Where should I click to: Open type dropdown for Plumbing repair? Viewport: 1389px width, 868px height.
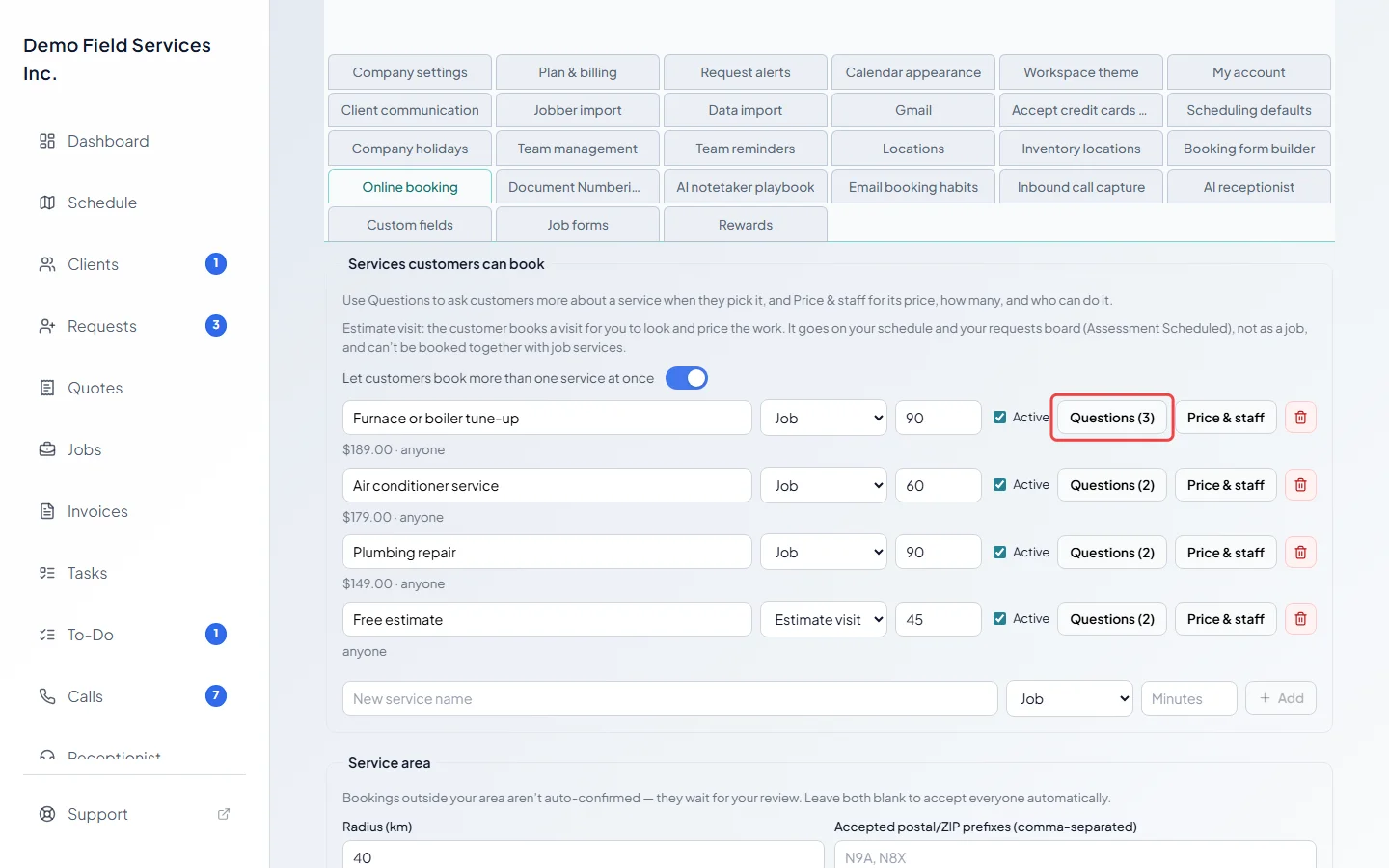[x=824, y=553]
